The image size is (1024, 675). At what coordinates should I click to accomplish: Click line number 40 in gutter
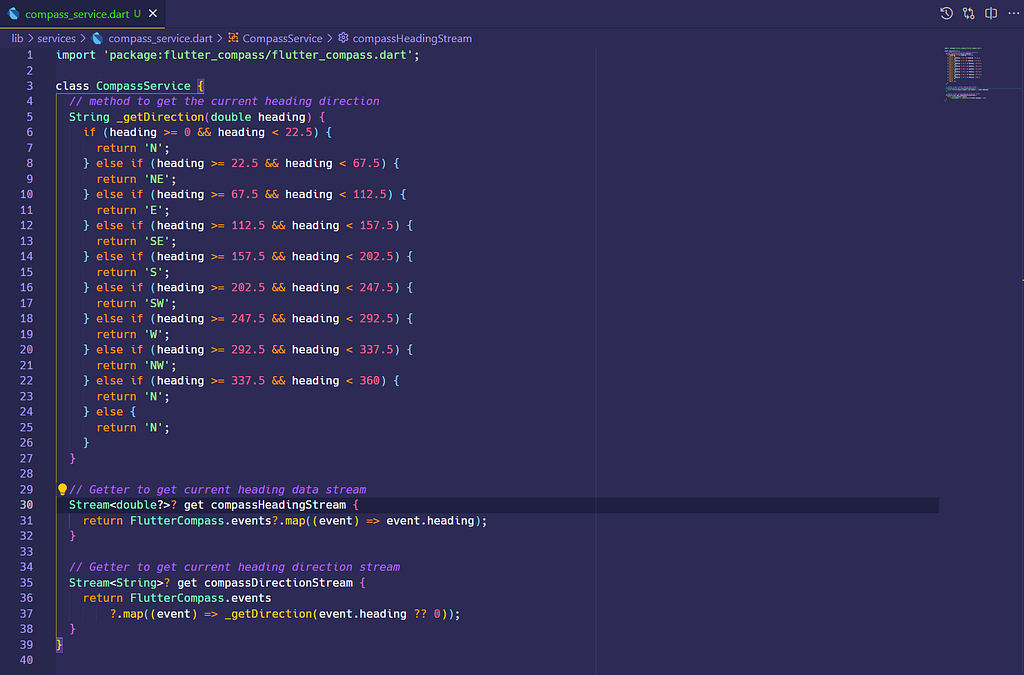26,660
